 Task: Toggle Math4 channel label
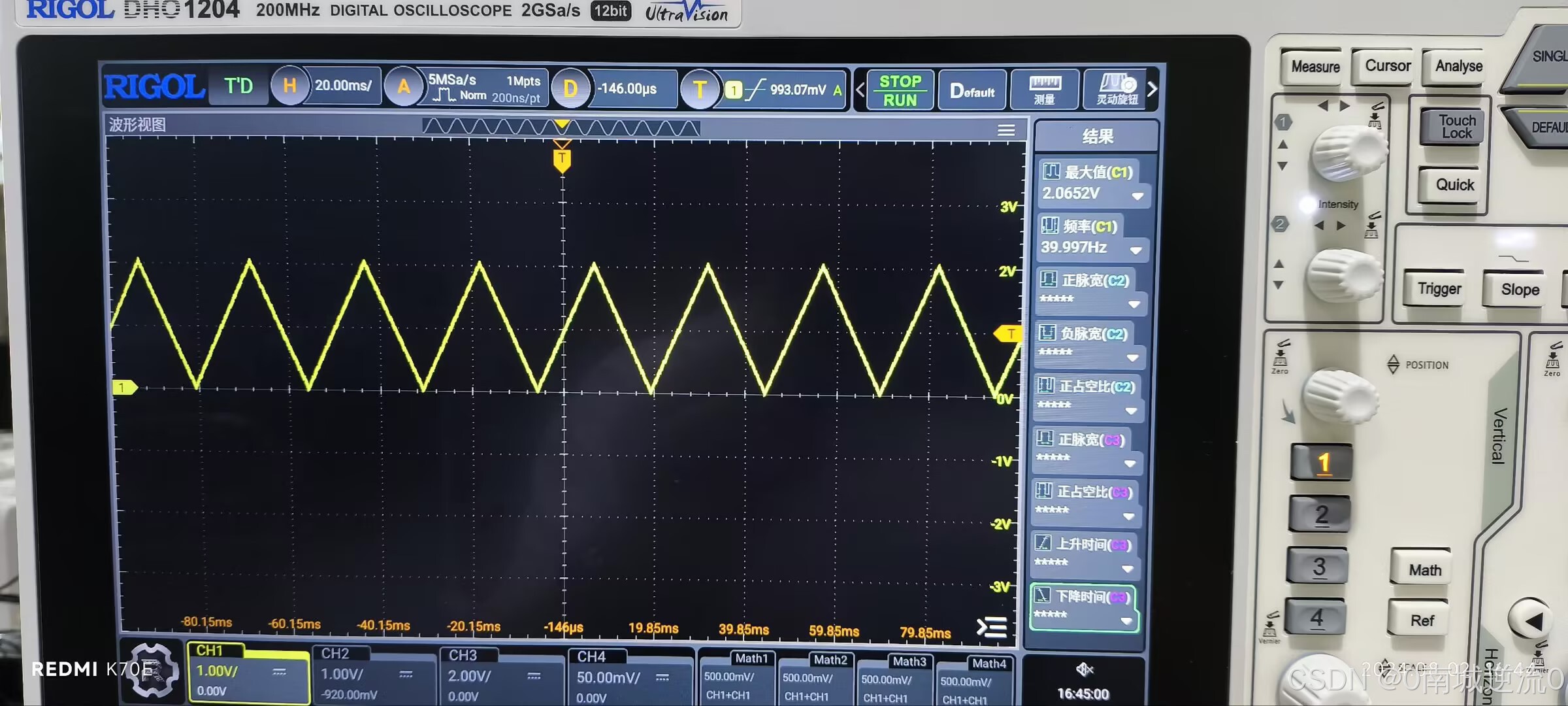[988, 664]
